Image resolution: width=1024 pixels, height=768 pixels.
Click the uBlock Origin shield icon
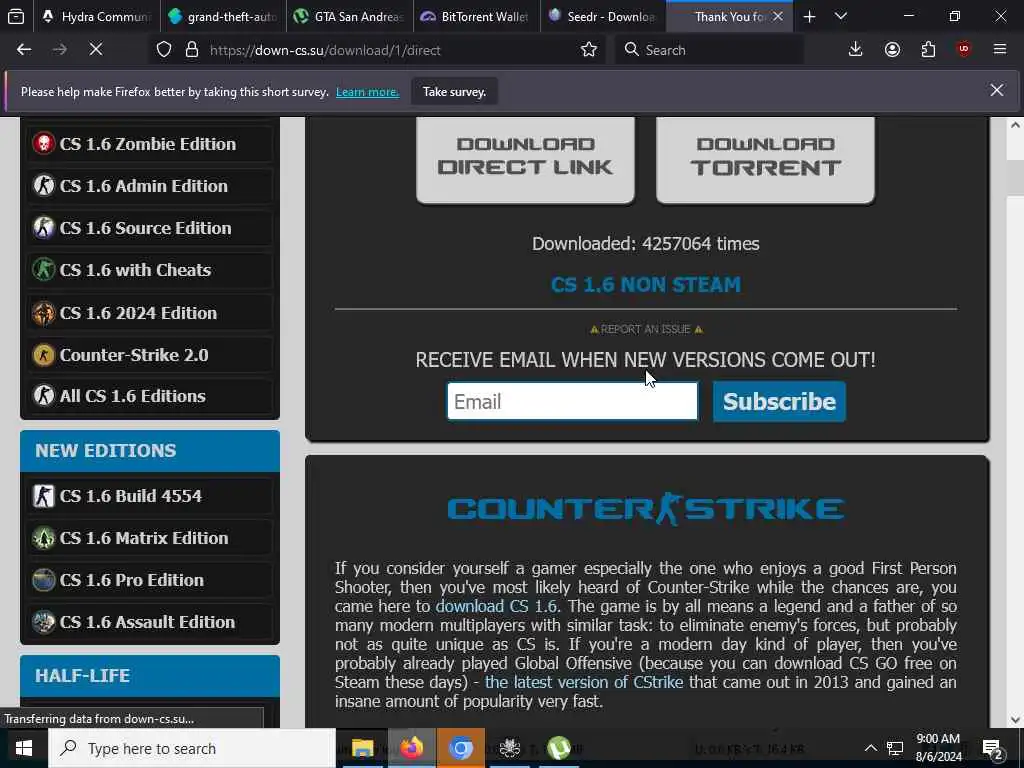click(x=963, y=50)
